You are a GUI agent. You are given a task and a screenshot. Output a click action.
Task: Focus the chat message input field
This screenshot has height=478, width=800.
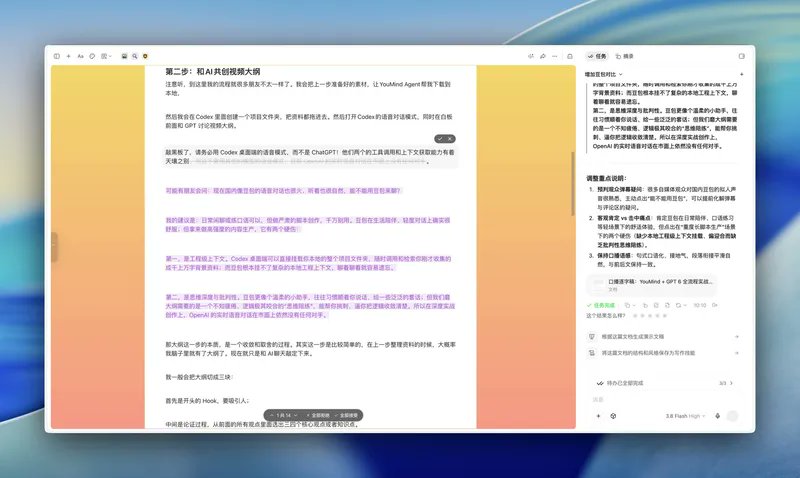click(663, 400)
